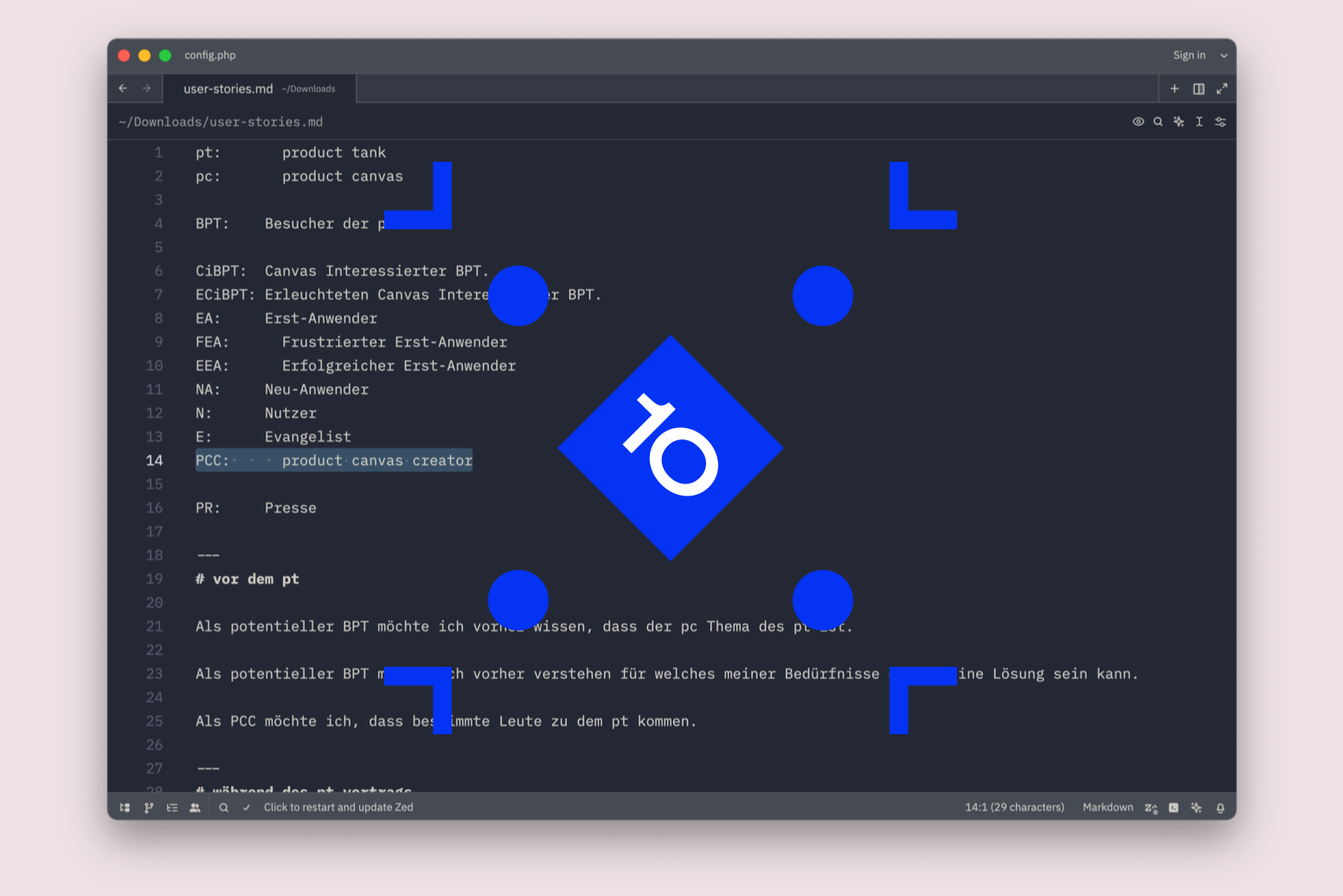
Task: Open new tab plus menu
Action: [1174, 89]
